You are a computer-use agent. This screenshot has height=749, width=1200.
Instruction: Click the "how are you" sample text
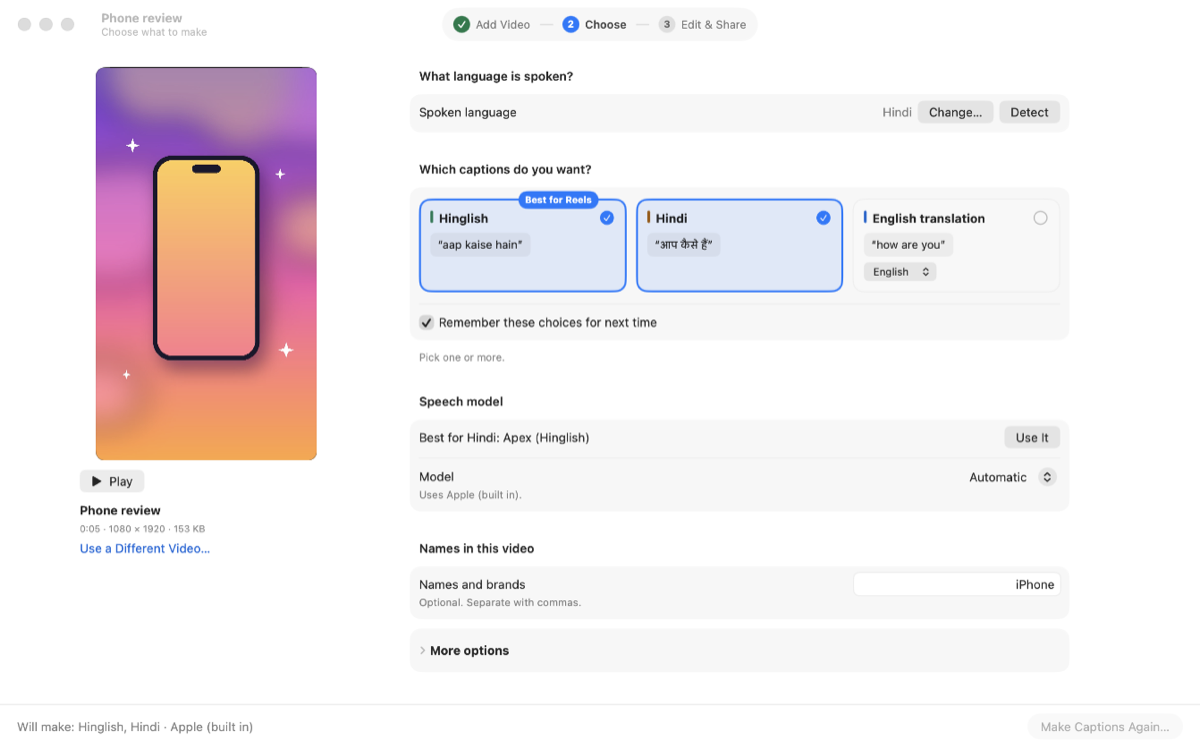pyautogui.click(x=909, y=245)
